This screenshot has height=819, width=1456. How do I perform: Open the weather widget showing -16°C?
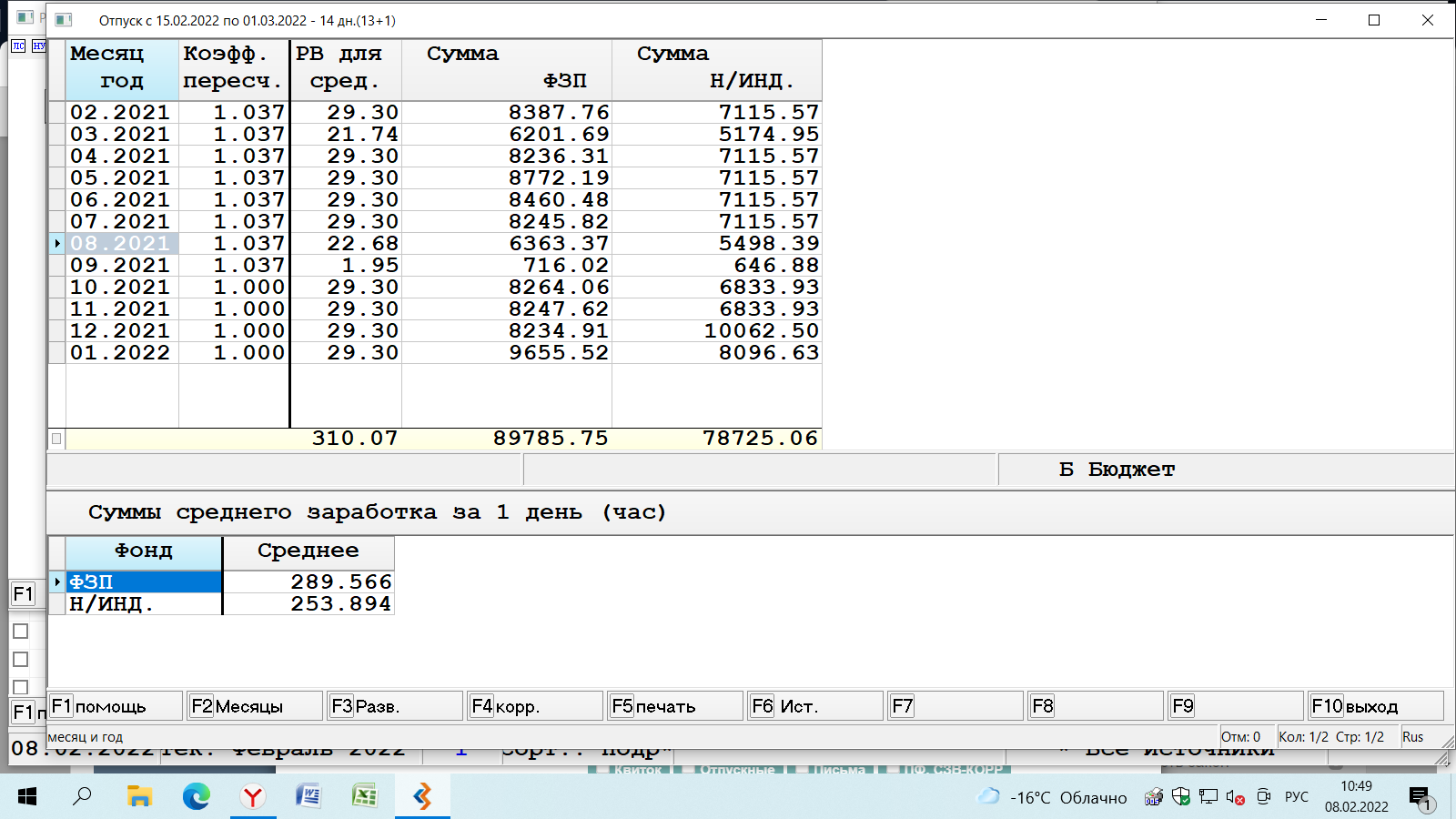(1052, 797)
